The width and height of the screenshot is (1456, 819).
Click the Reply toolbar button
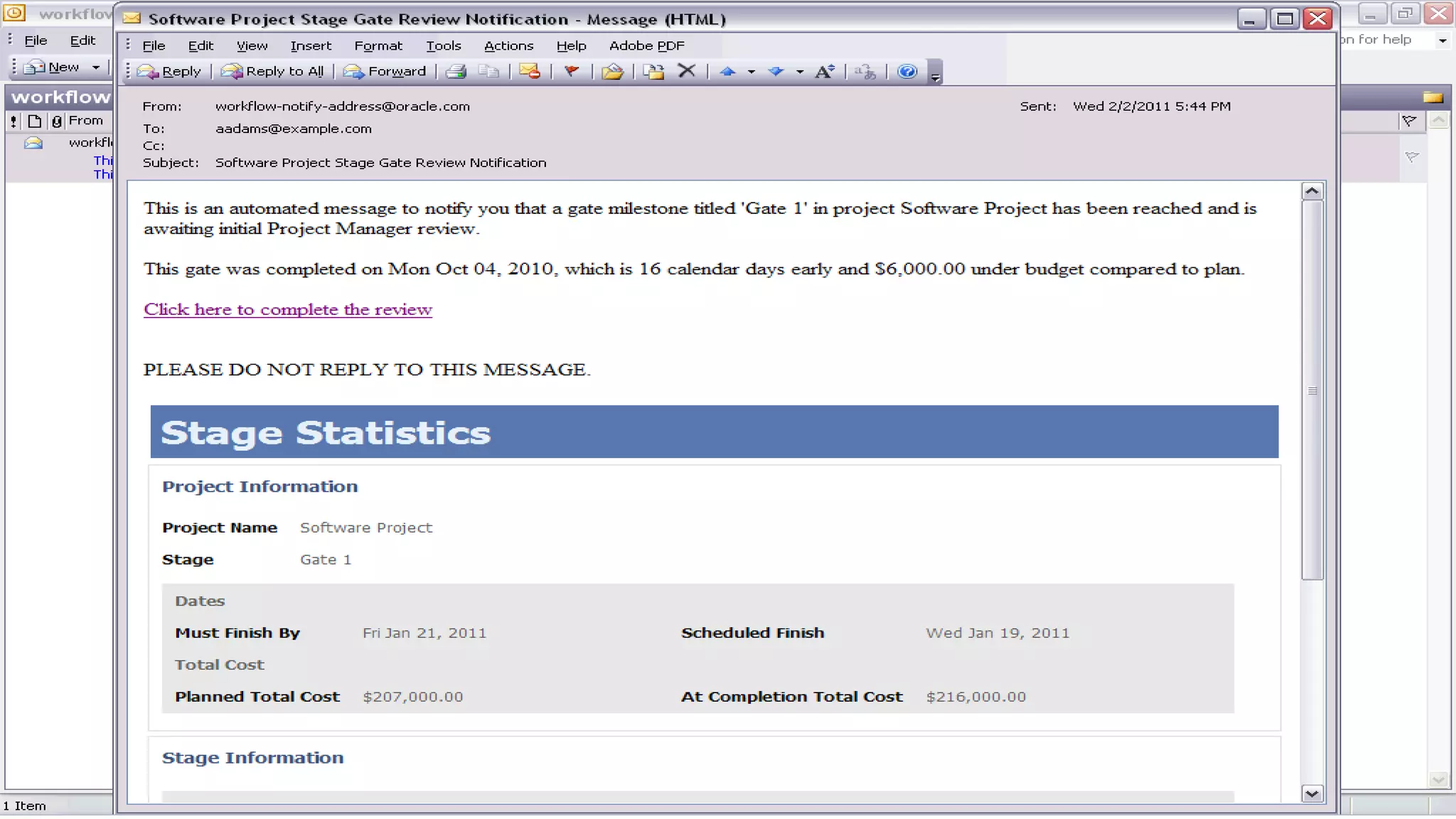coord(169,71)
